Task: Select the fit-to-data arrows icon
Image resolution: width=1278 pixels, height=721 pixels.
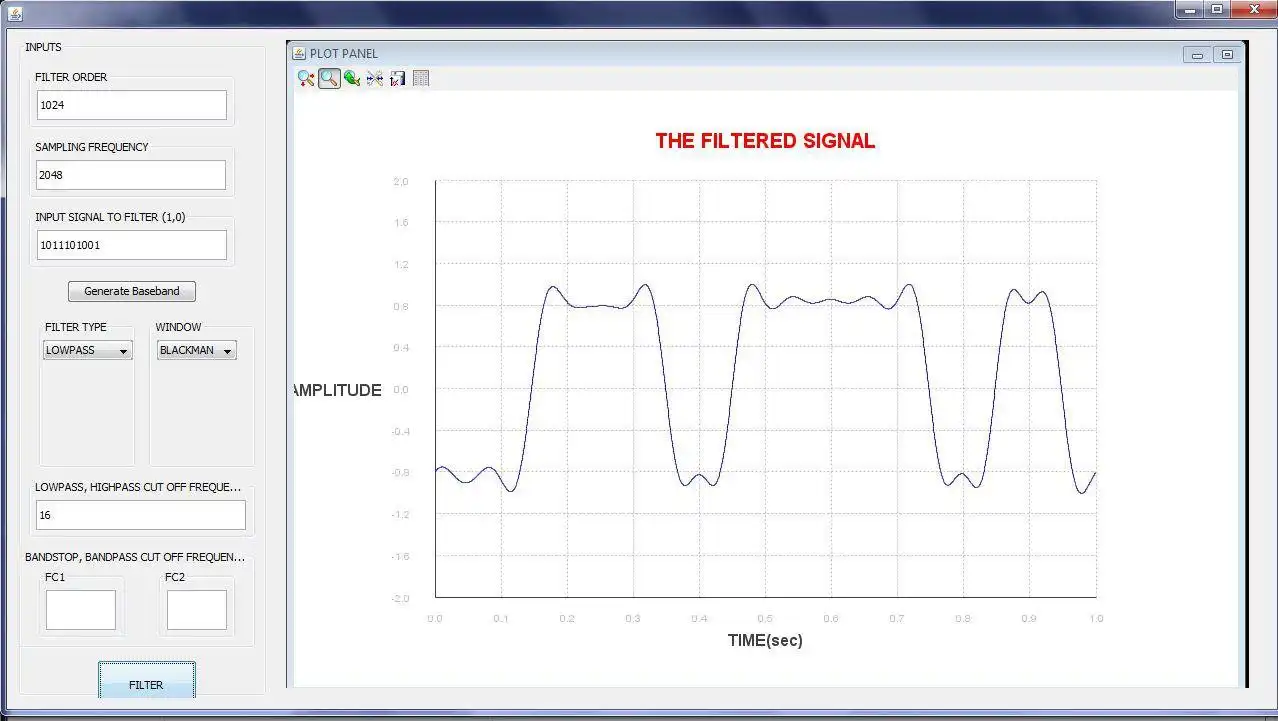Action: [374, 78]
